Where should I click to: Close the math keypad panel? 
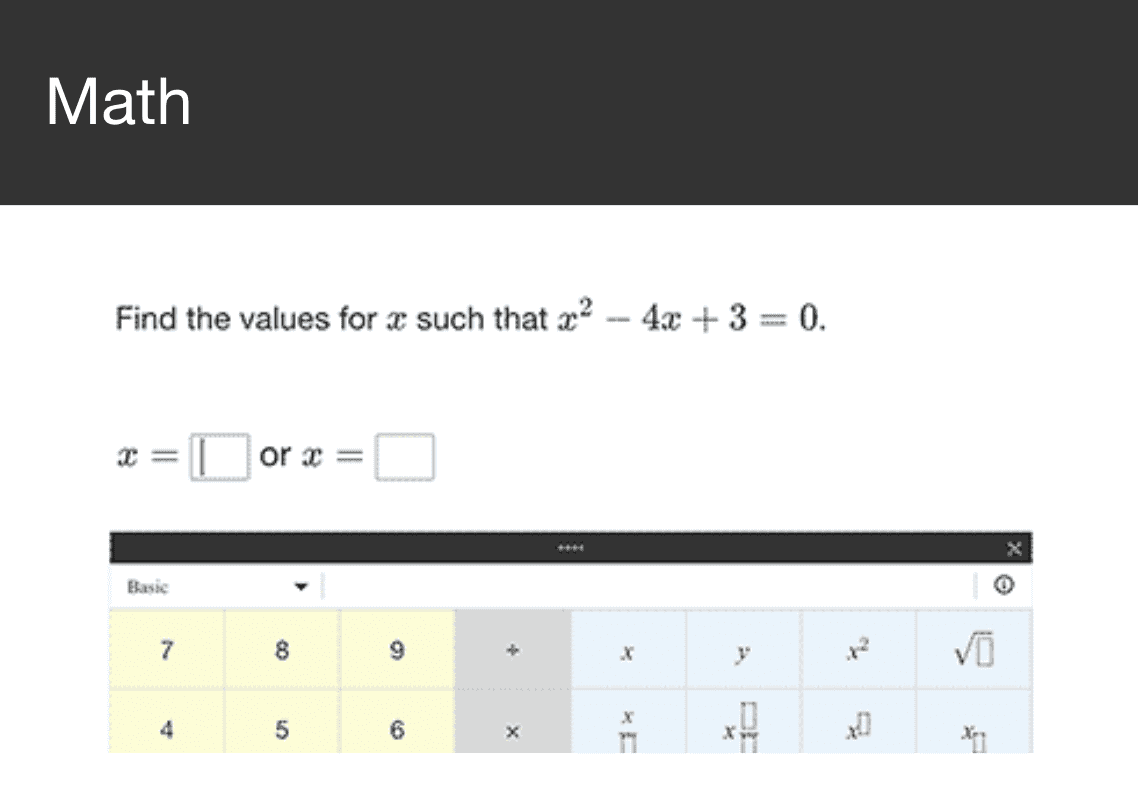[x=1015, y=548]
